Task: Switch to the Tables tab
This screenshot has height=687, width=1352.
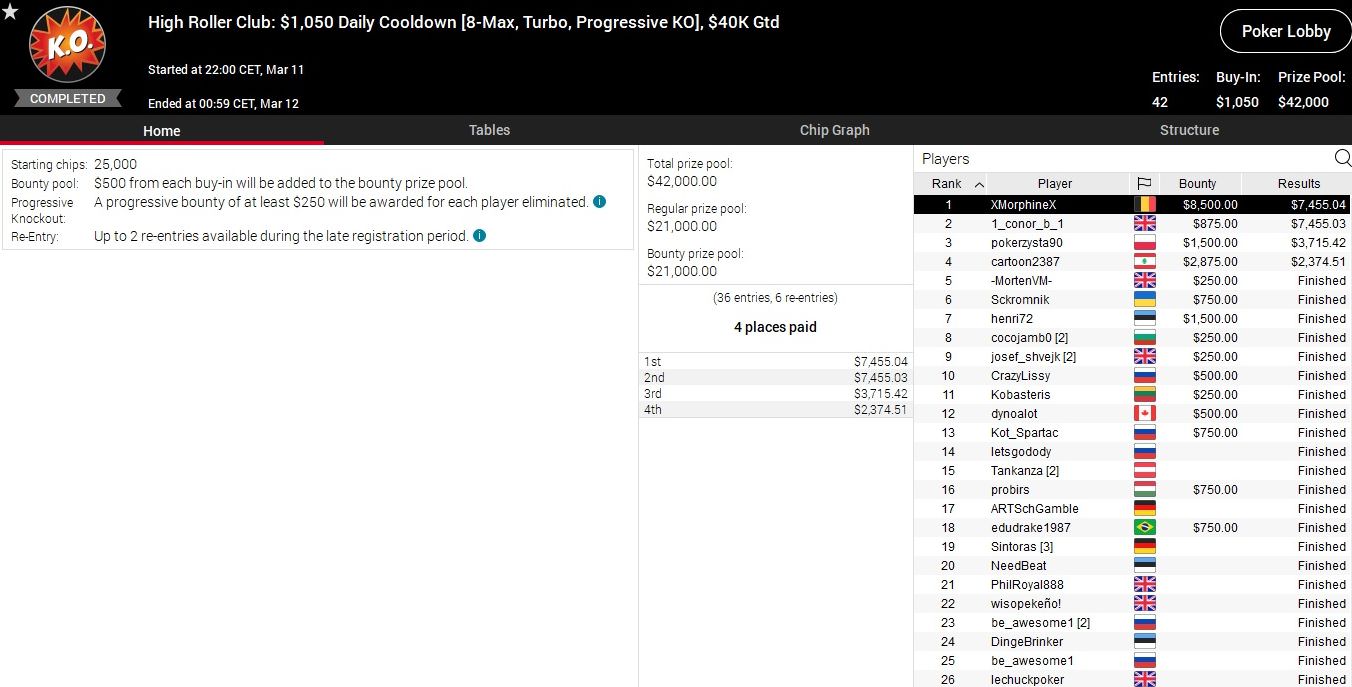Action: pyautogui.click(x=489, y=130)
